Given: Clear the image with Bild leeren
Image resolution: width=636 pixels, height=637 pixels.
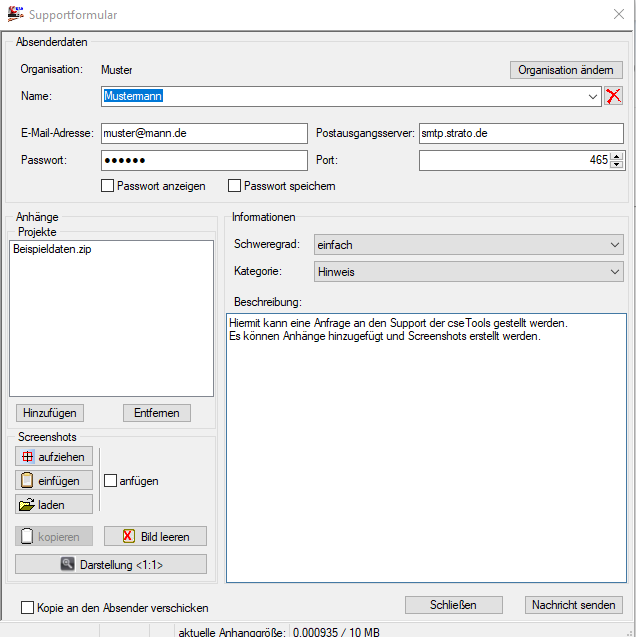Looking at the screenshot, I should point(155,537).
